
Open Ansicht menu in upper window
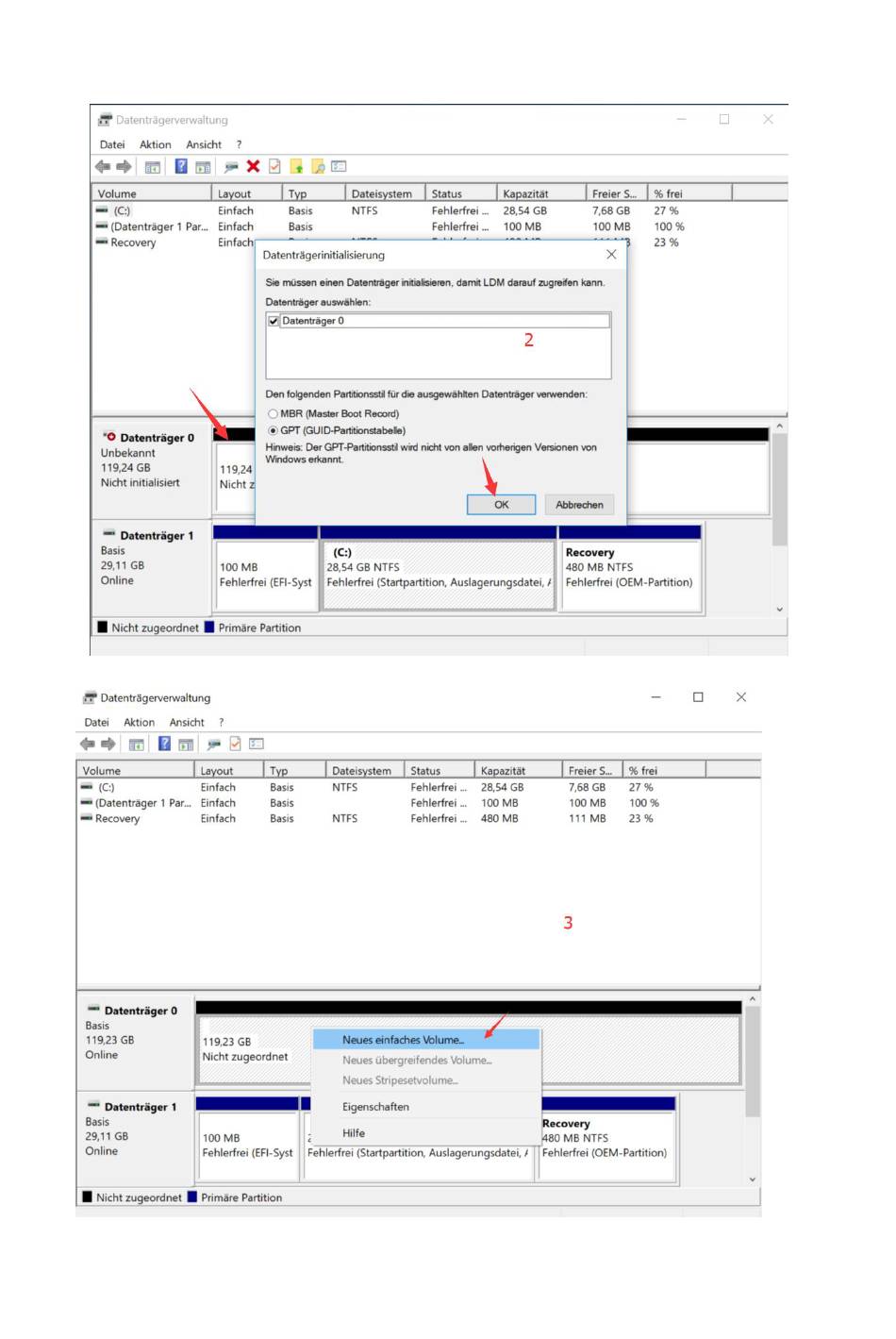tap(204, 144)
